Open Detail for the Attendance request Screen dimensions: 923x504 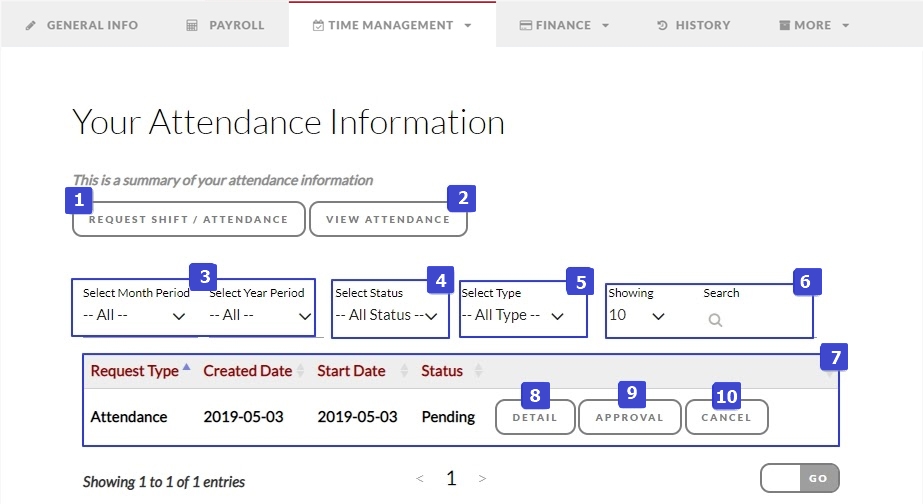(x=535, y=418)
